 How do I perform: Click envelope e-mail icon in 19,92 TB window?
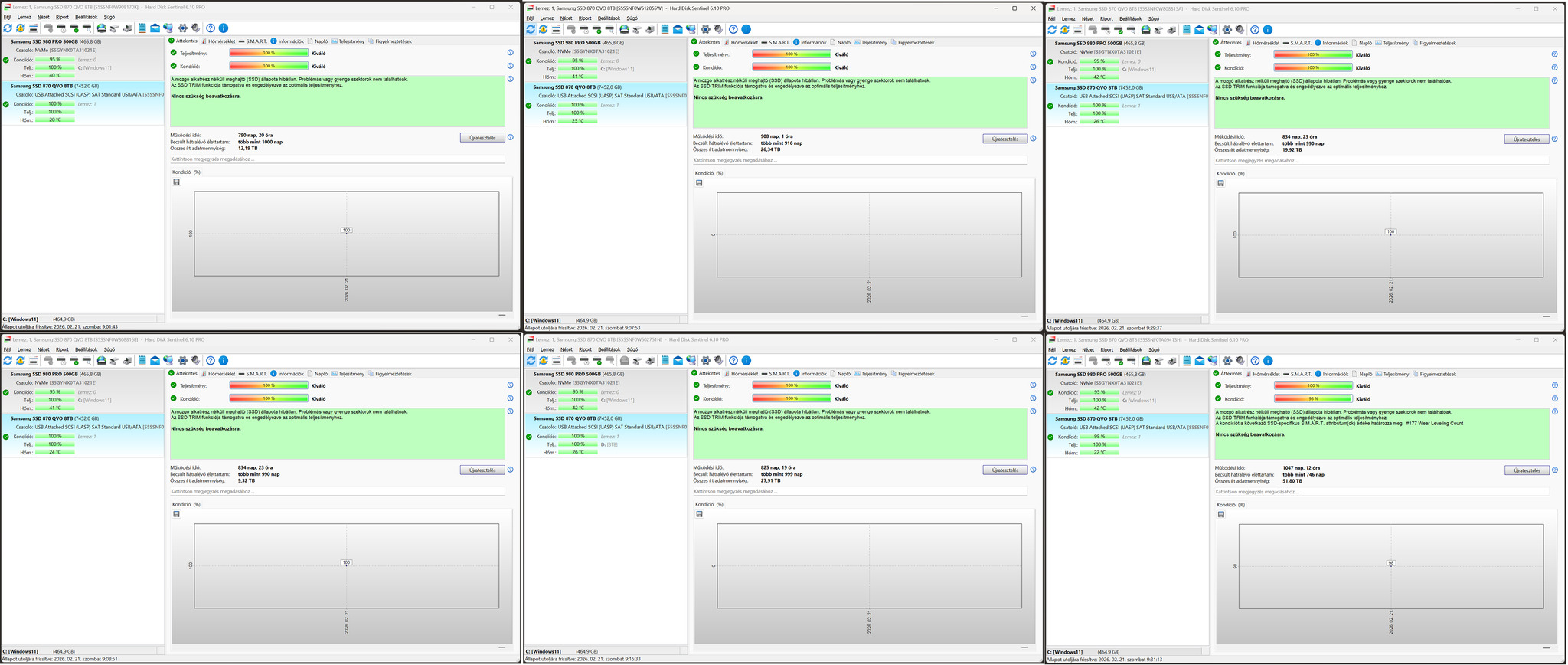[x=1199, y=30]
